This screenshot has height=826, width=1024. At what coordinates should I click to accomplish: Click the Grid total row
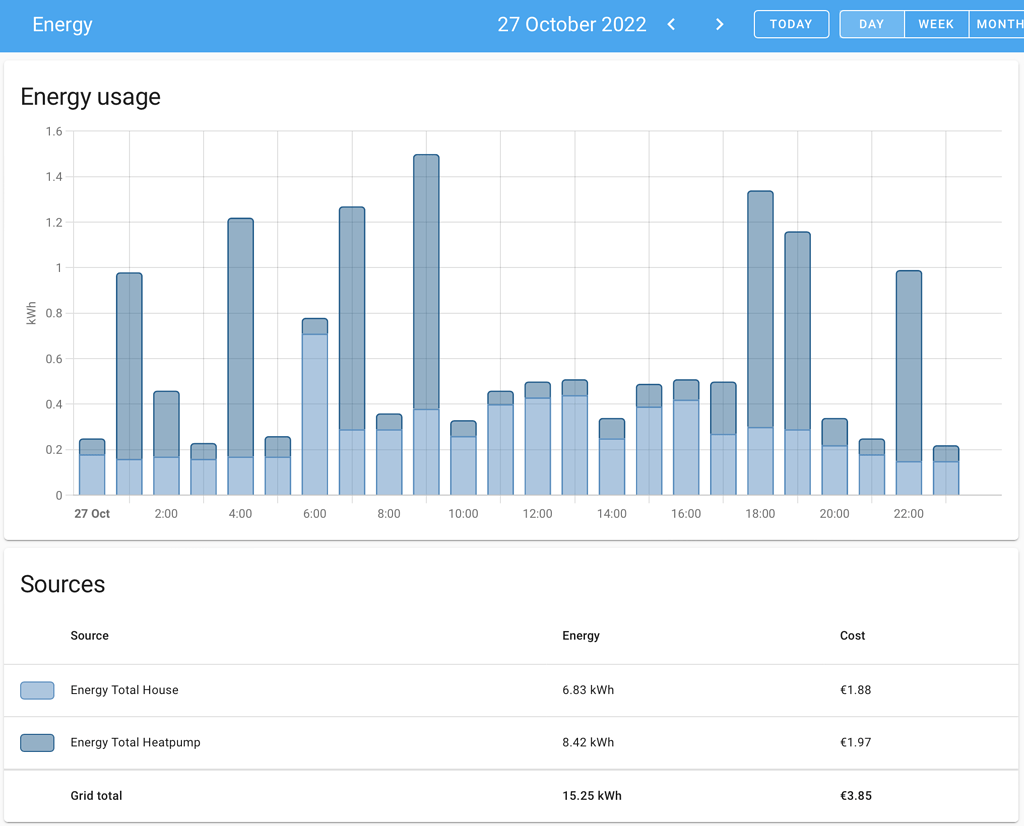(300, 796)
